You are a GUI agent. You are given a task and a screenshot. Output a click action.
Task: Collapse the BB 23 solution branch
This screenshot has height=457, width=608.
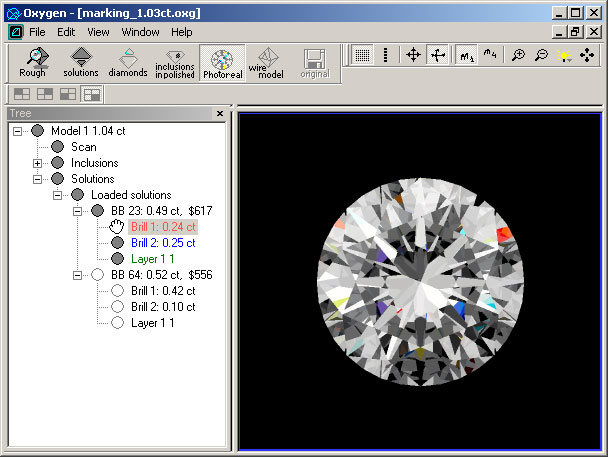[x=78, y=211]
